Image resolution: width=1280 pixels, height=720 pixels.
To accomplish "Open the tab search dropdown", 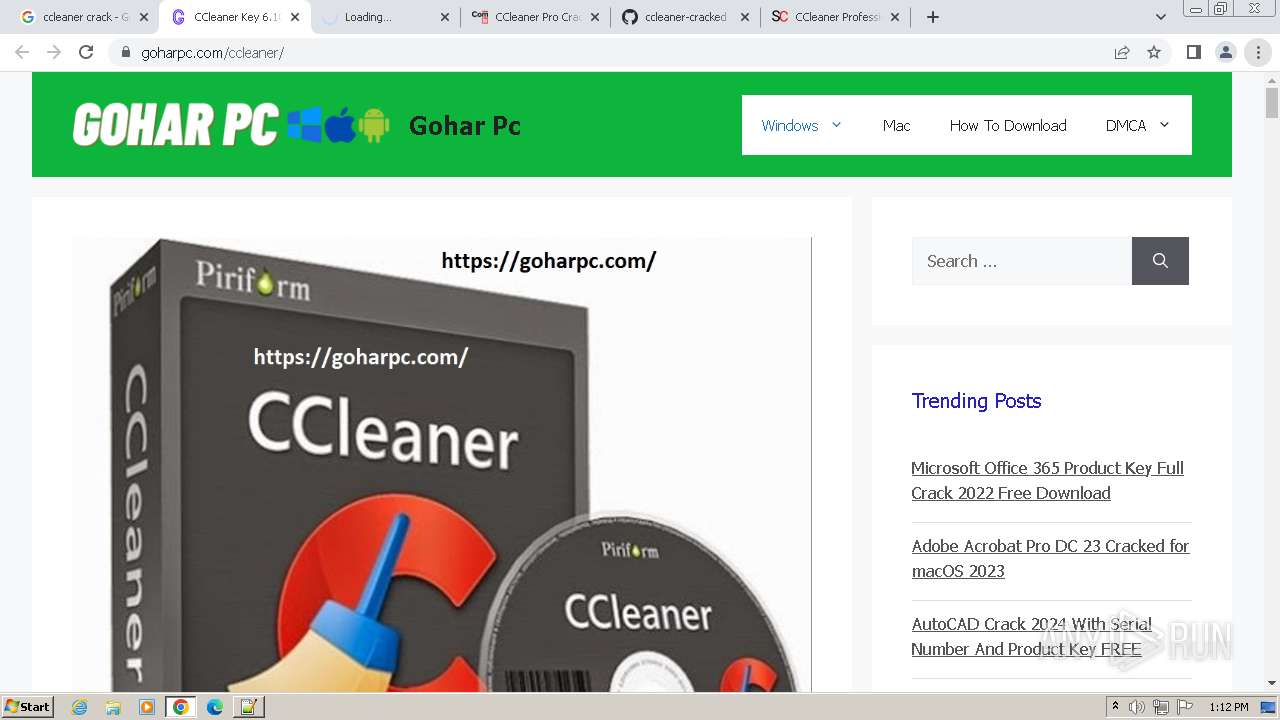I will tap(1161, 17).
